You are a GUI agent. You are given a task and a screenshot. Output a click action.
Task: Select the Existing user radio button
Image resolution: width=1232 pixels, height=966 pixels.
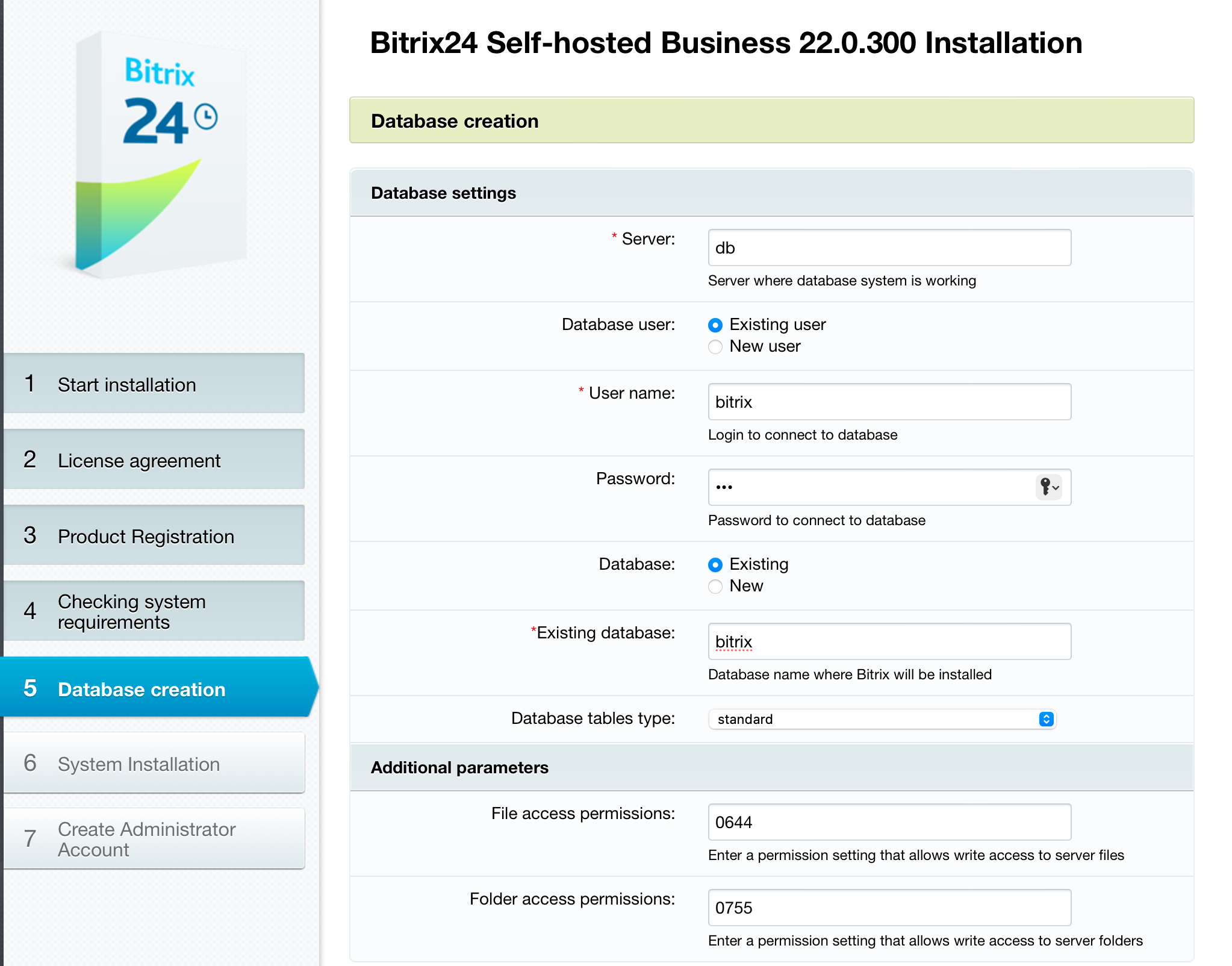click(x=715, y=325)
